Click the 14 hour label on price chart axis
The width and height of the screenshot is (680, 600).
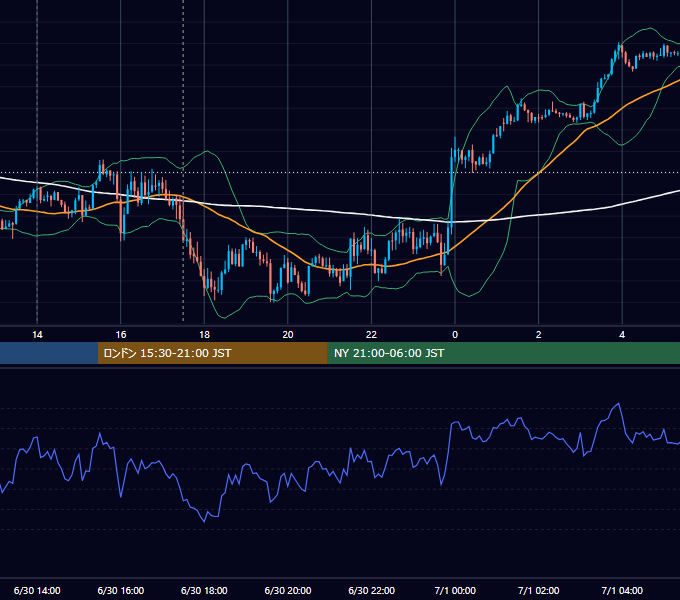coord(37,335)
